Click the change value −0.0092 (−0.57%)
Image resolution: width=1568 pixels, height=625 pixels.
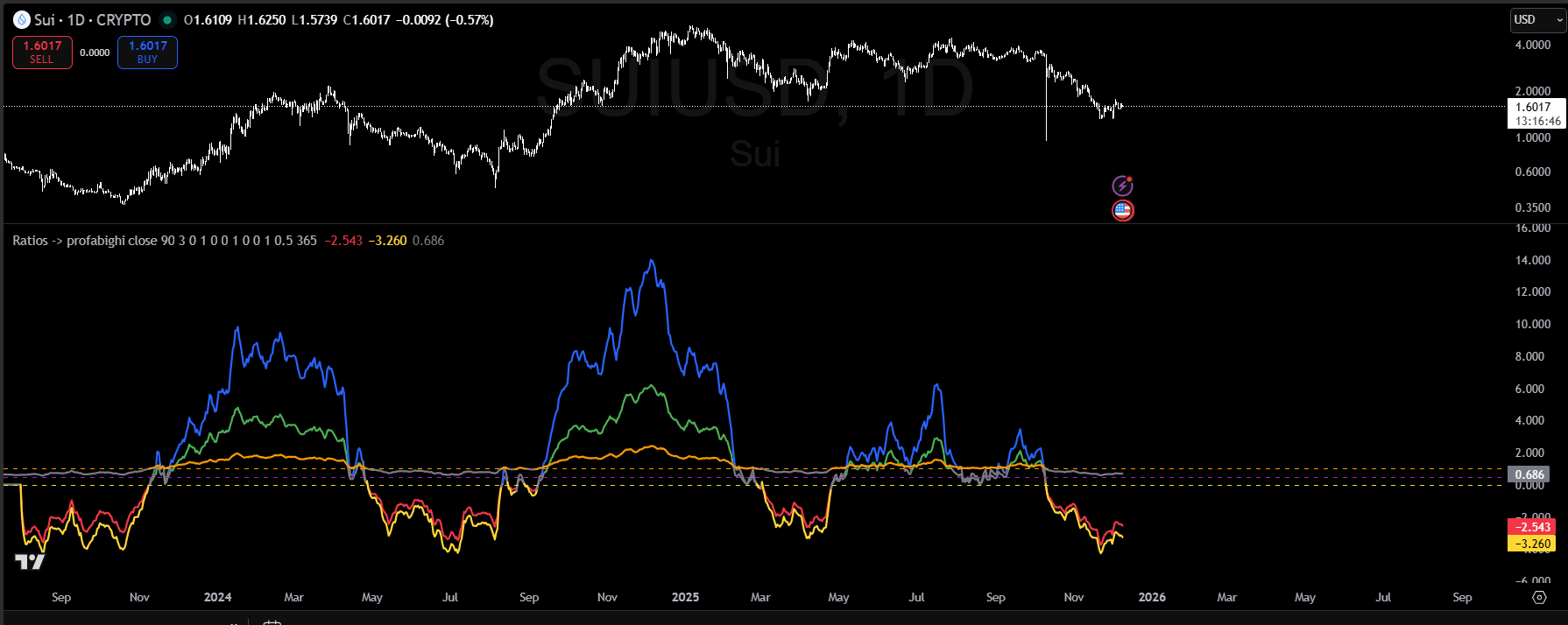tap(444, 19)
